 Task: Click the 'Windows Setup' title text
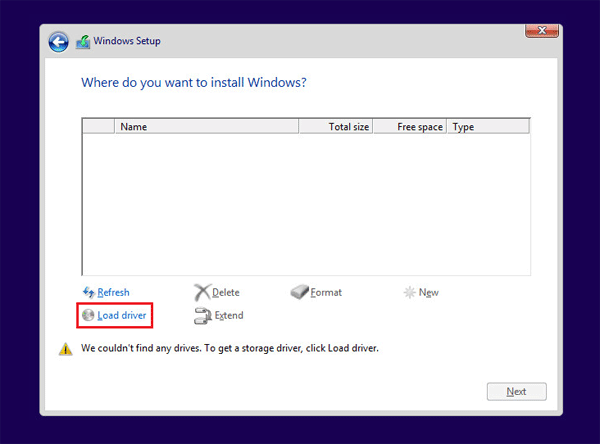[x=127, y=41]
